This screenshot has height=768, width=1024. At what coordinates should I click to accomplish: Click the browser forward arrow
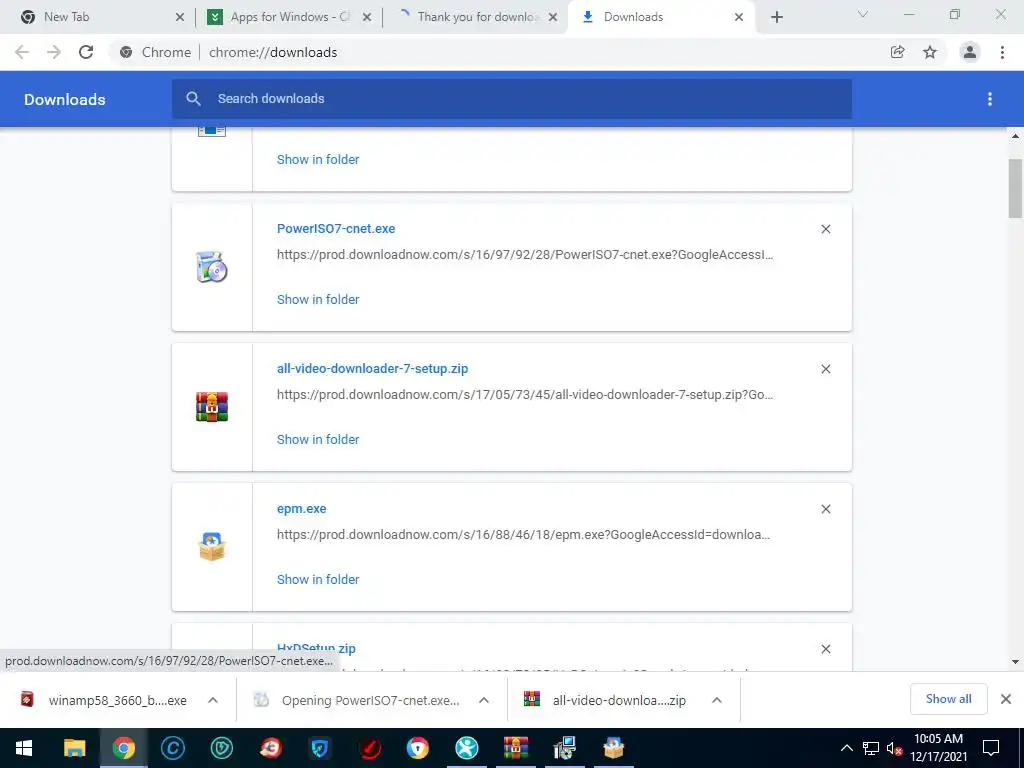(x=54, y=52)
